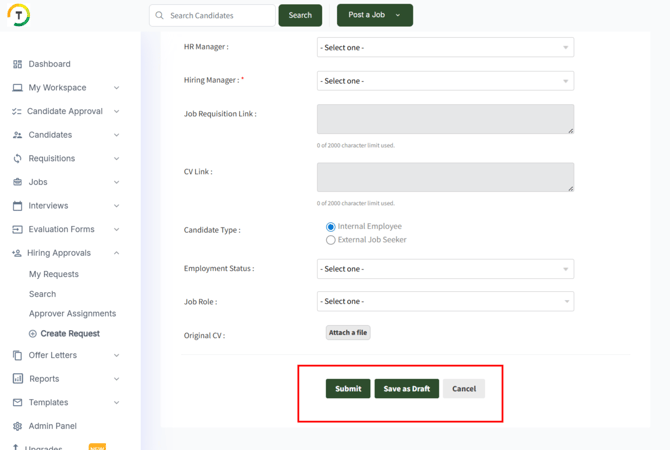Click the Templates envelope icon
This screenshot has width=670, height=450.
click(17, 403)
